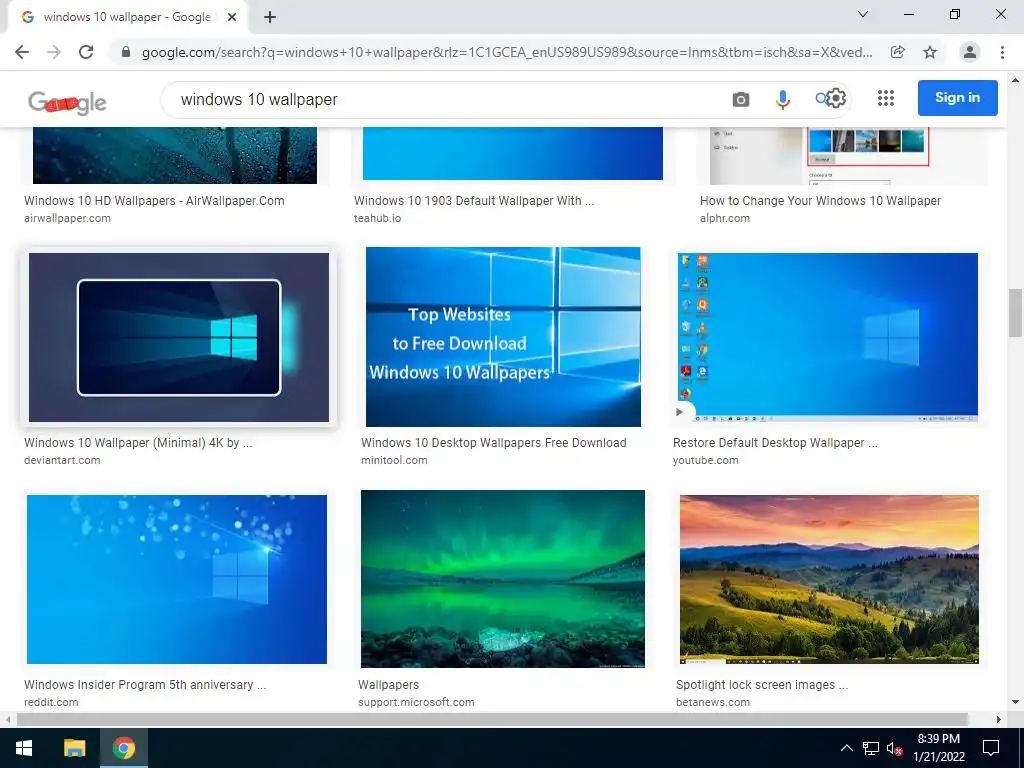Screen dimensions: 1024x768
Task: Click the vertical scrollbar down arrow
Action: 1015,703
